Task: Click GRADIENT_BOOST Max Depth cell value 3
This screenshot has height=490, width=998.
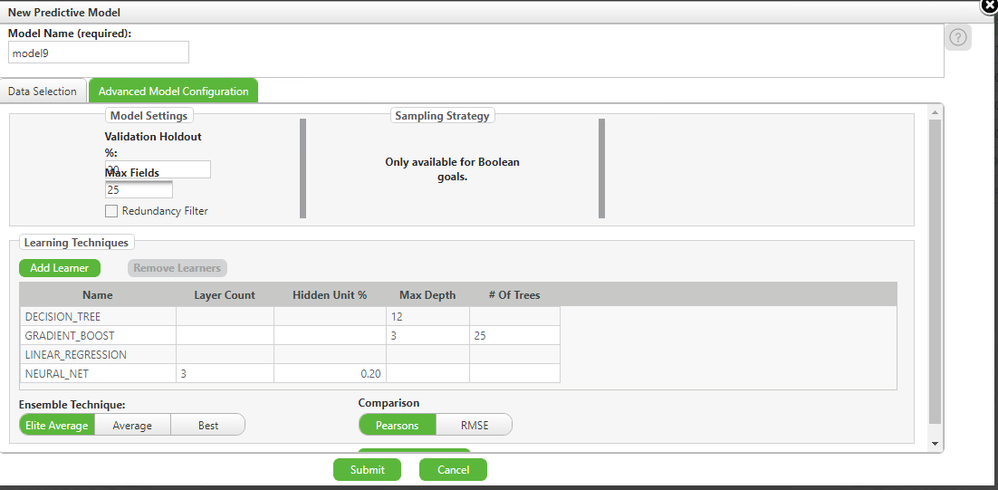Action: coord(428,335)
